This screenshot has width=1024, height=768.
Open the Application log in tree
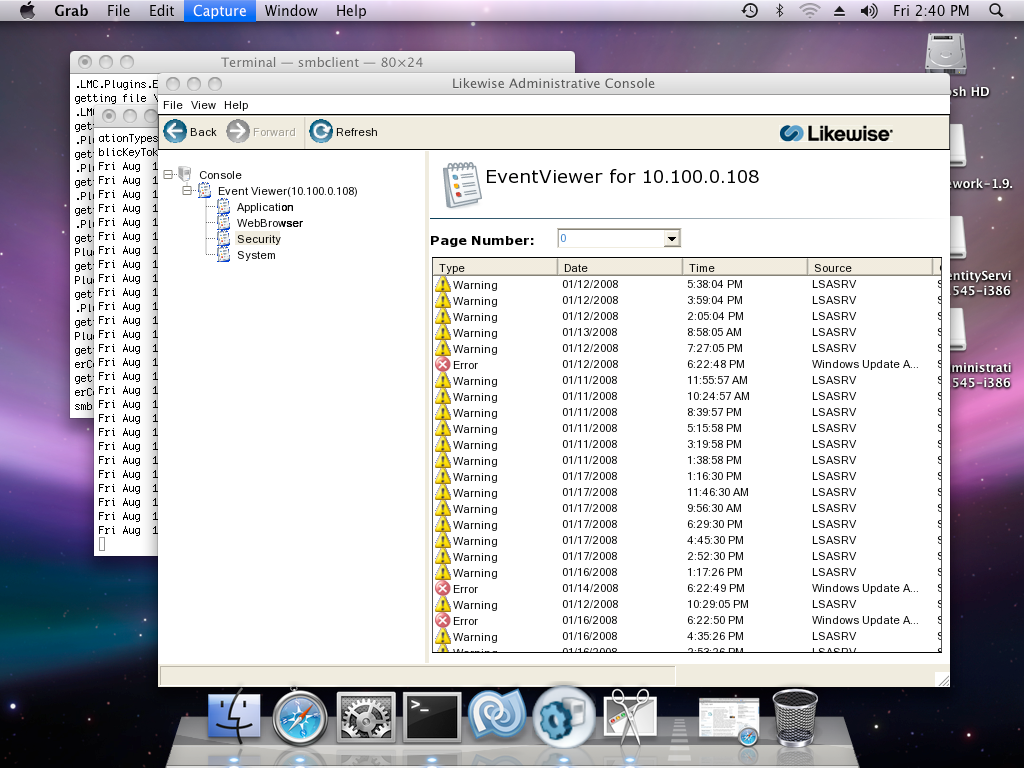coord(264,207)
